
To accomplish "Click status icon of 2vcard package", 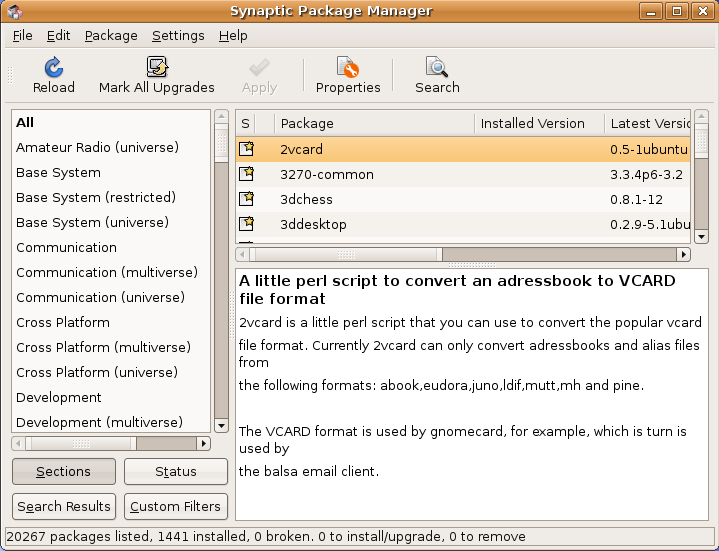I will pos(247,149).
